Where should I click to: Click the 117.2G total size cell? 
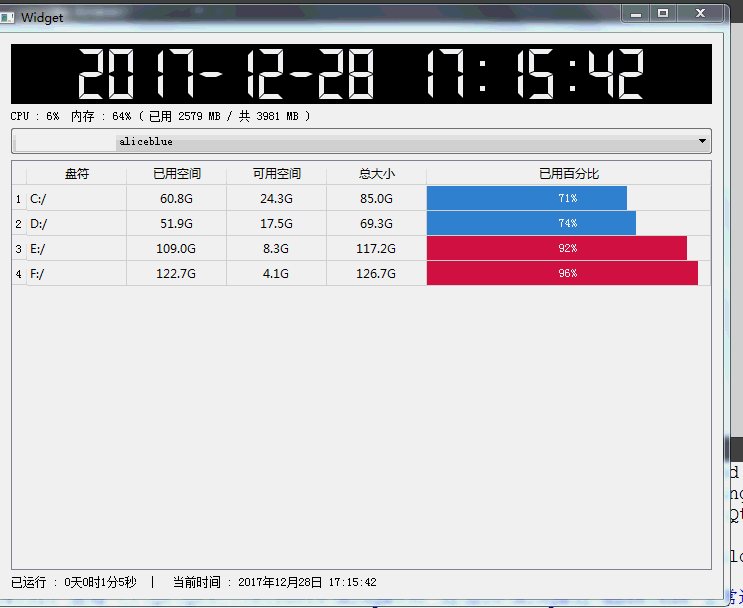(377, 249)
